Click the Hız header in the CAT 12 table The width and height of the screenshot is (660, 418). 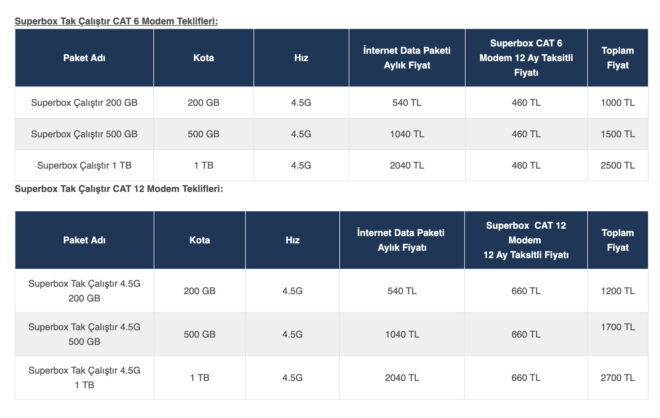[292, 240]
